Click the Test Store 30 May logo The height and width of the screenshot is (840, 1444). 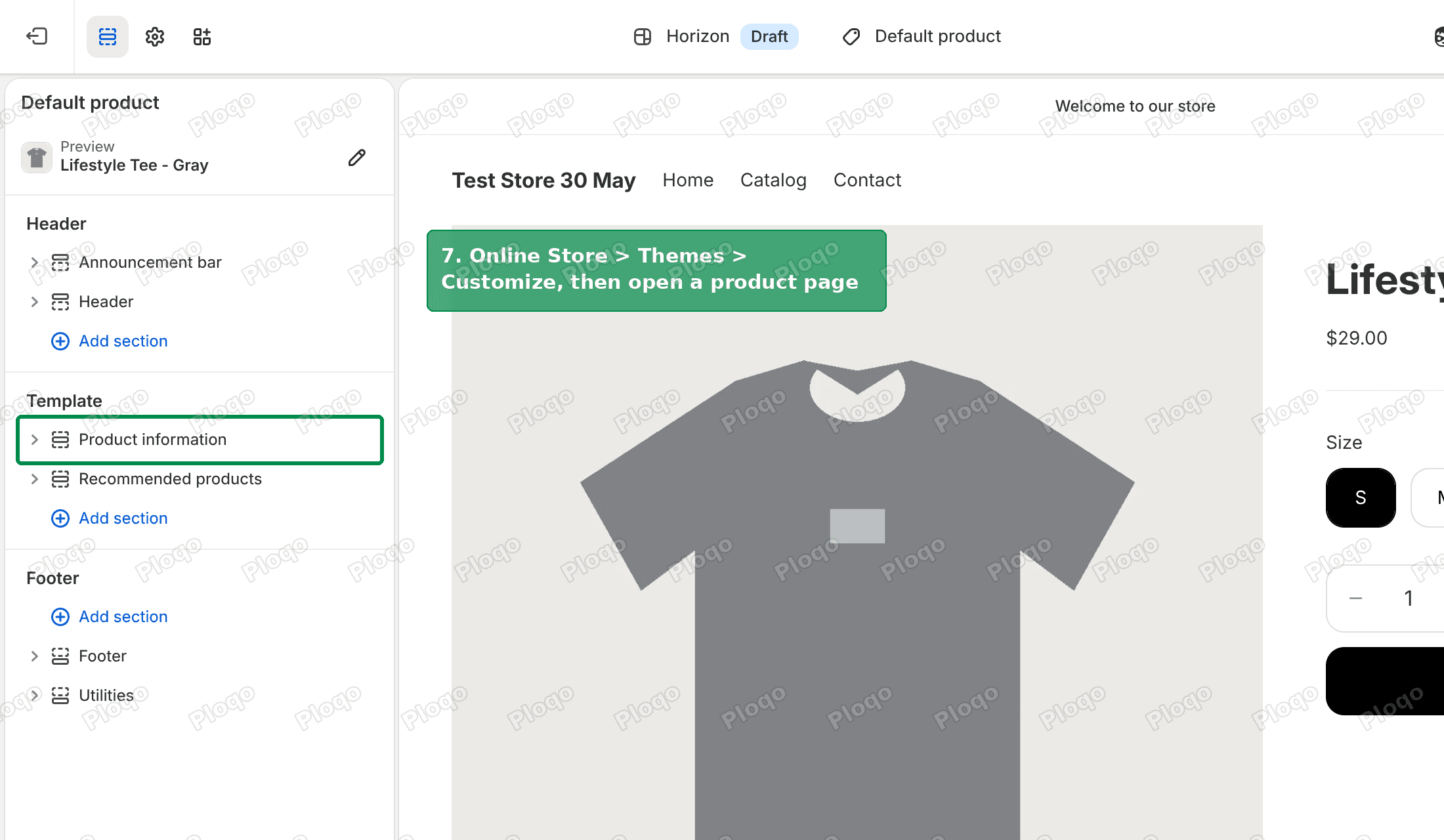tap(543, 180)
